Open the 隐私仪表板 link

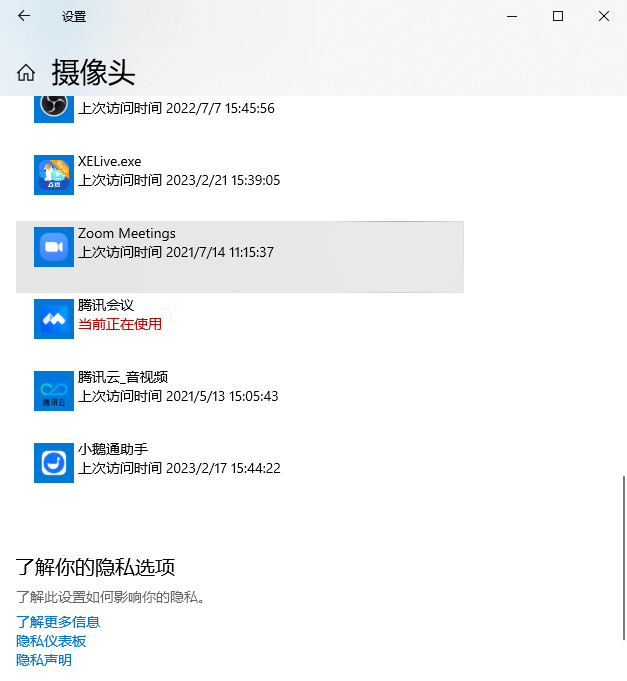click(51, 641)
